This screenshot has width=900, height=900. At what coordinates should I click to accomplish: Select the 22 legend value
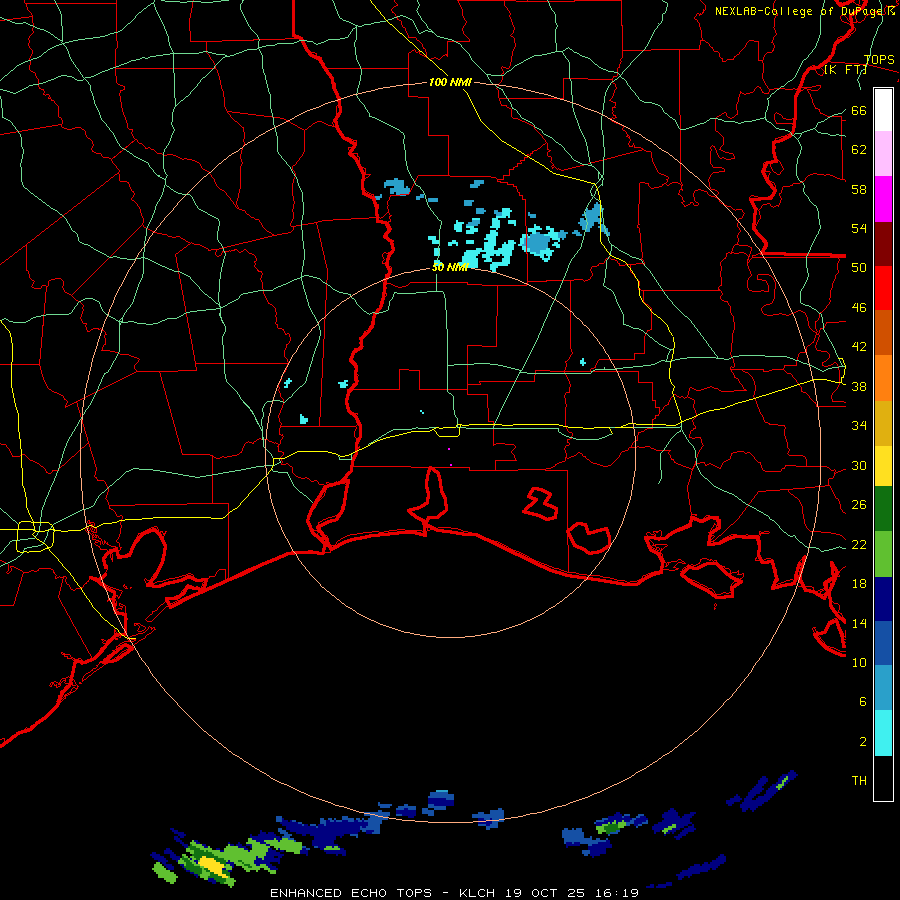859,545
